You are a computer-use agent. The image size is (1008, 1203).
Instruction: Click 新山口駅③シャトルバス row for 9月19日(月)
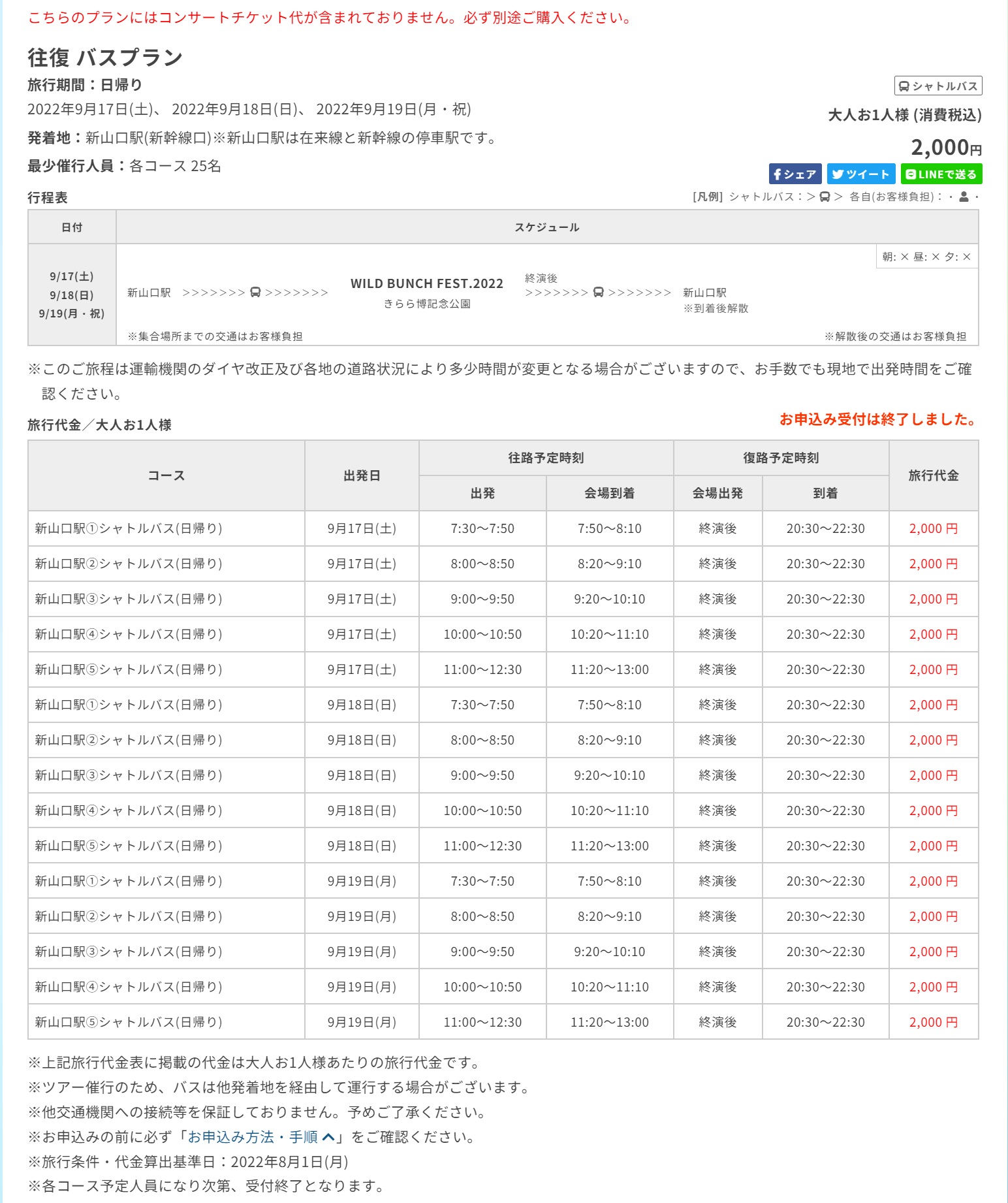click(503, 952)
